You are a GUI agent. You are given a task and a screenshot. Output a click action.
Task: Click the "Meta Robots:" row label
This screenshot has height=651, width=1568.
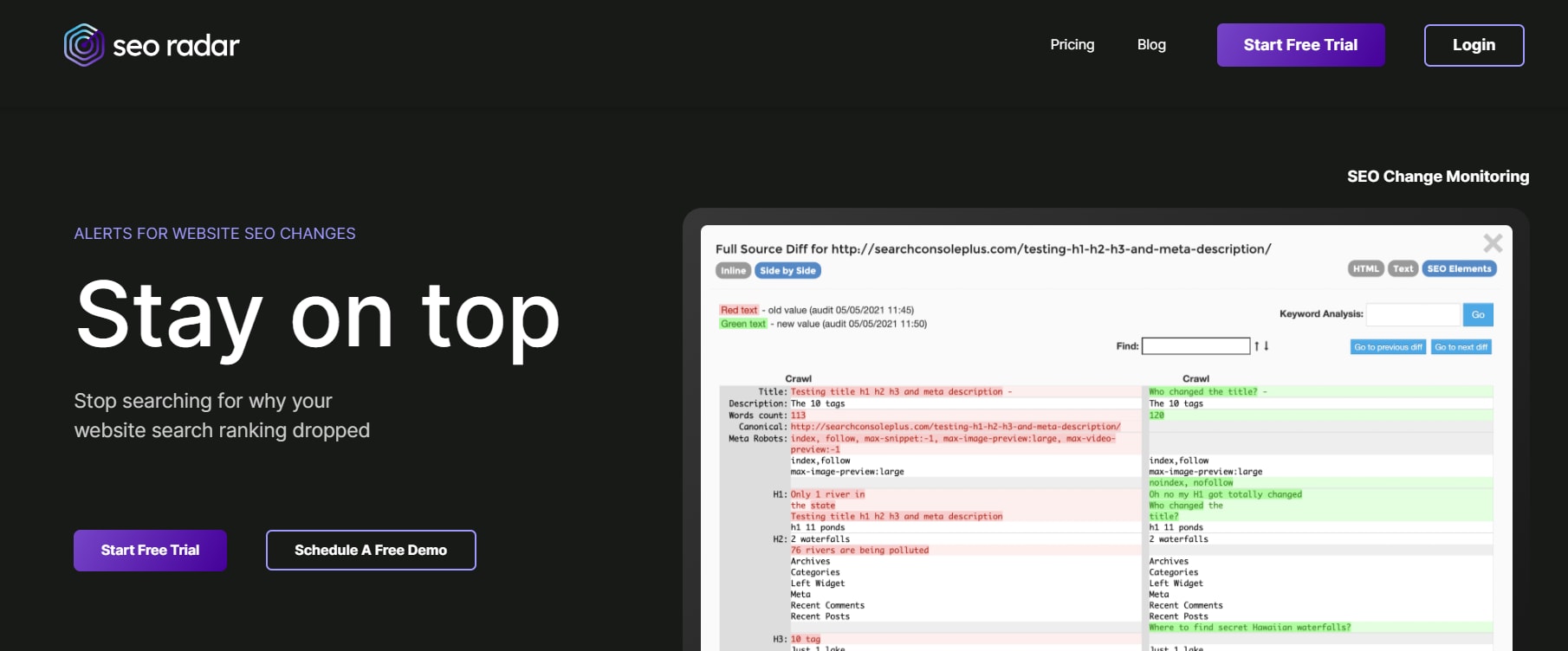[758, 438]
